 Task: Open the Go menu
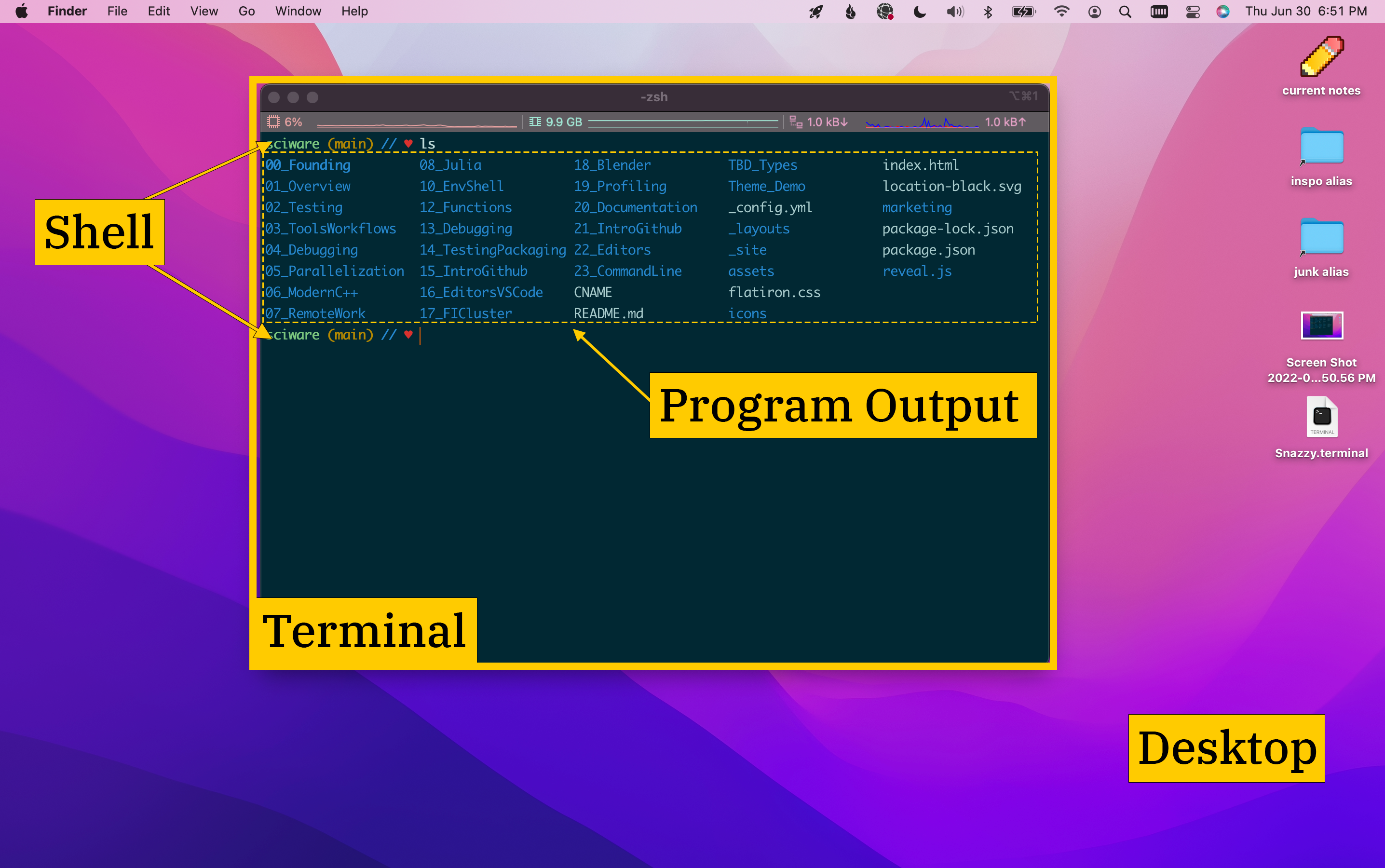point(246,12)
